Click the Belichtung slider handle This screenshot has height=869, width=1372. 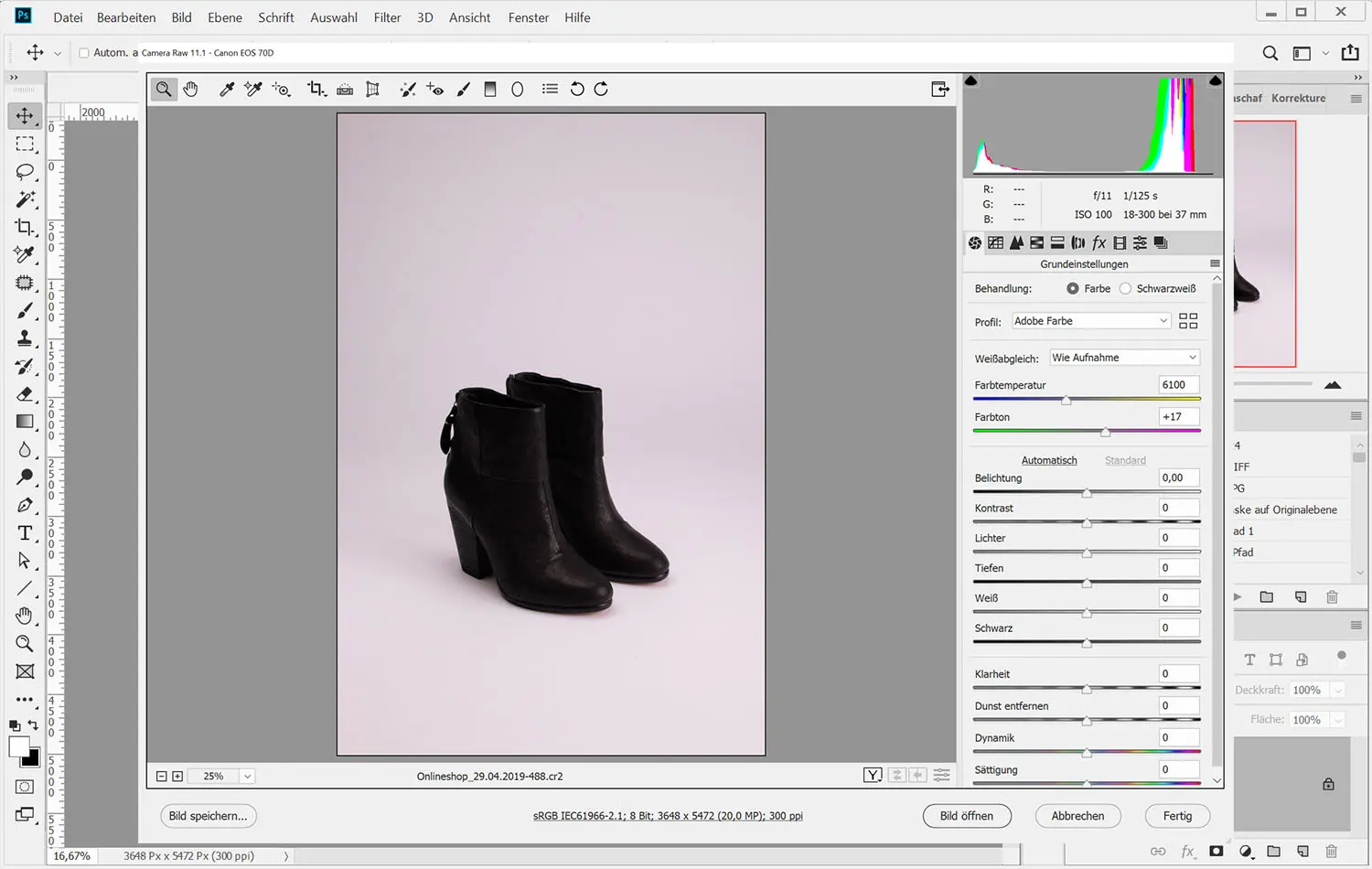pos(1087,493)
